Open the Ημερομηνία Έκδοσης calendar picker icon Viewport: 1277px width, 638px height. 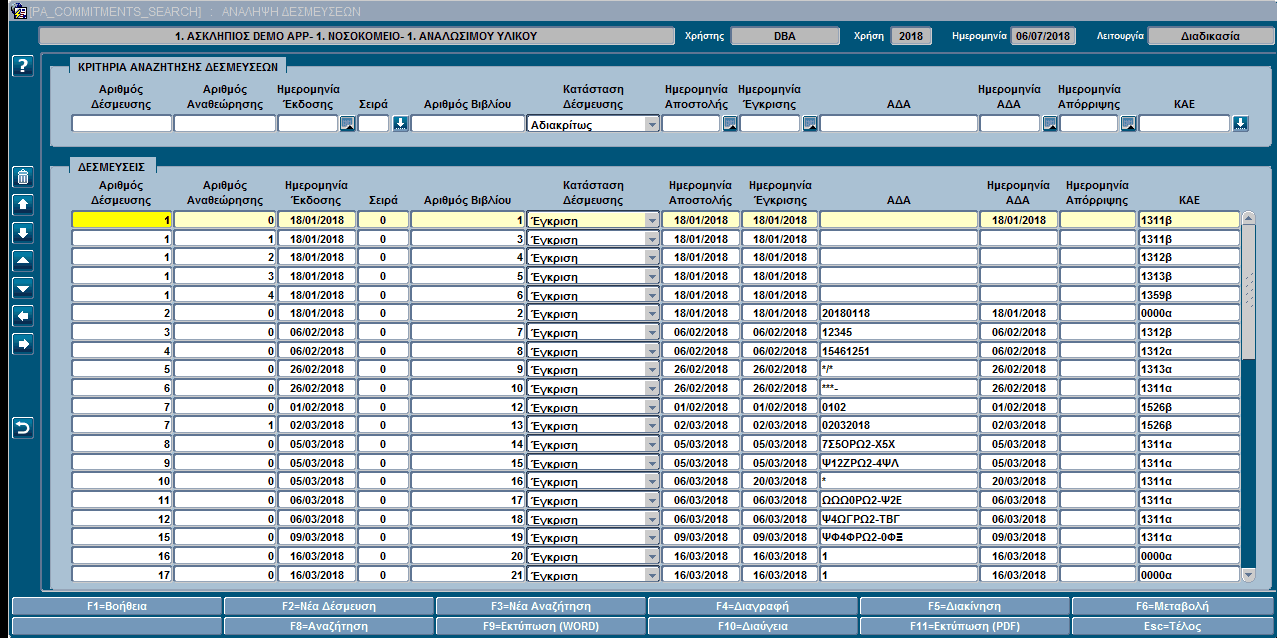tap(347, 124)
